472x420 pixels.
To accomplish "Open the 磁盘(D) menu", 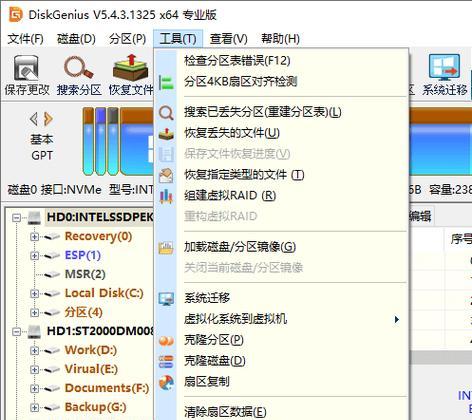I will 76,39.
